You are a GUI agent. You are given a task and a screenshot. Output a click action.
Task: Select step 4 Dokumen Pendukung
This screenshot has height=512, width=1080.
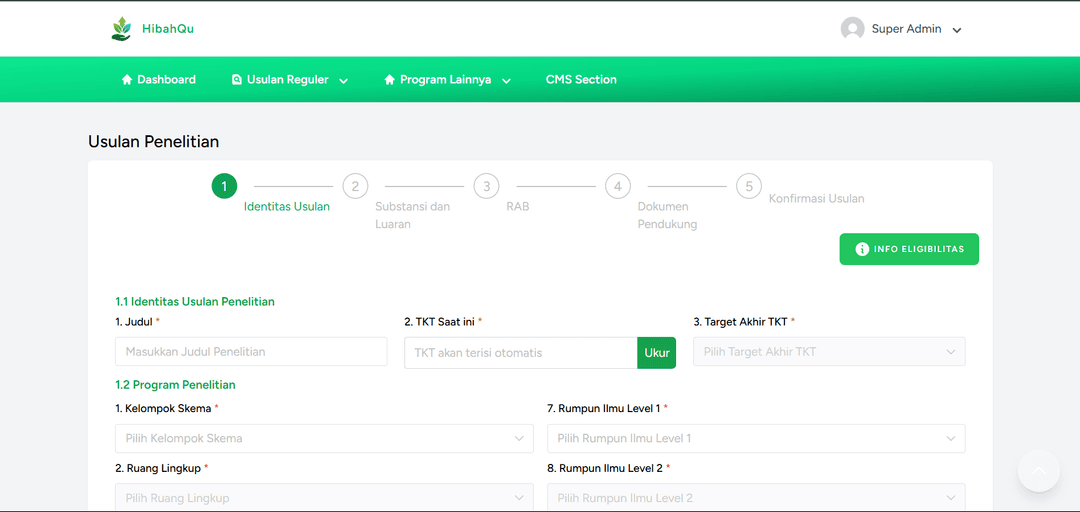pos(618,186)
